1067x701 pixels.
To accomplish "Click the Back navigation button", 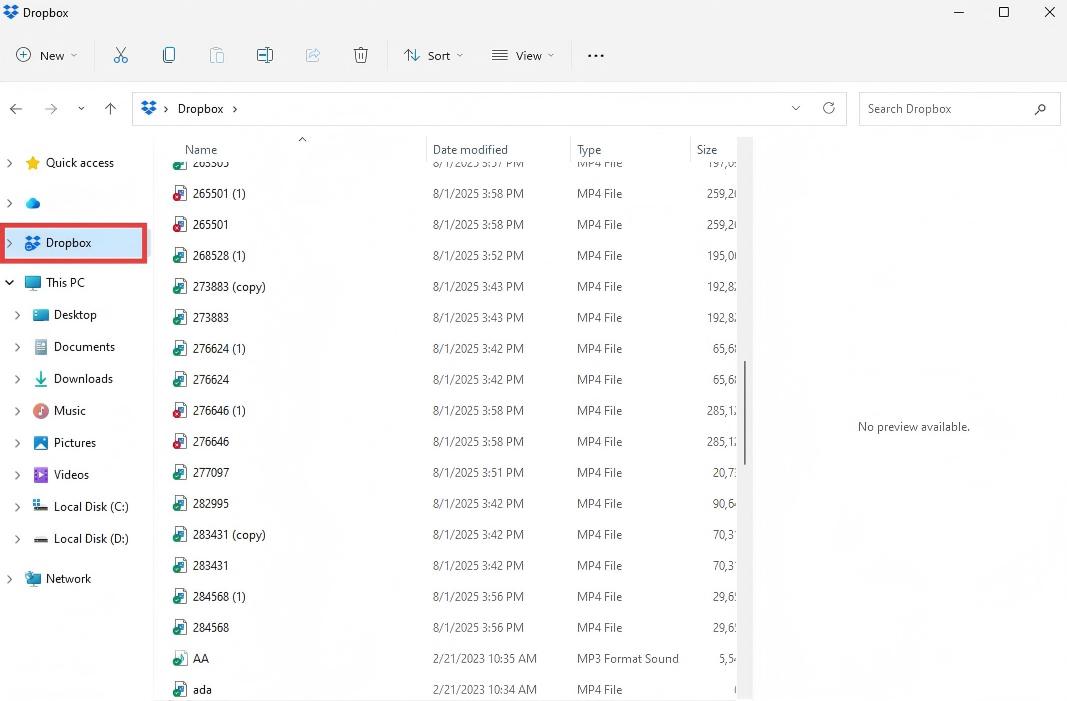I will coord(16,108).
